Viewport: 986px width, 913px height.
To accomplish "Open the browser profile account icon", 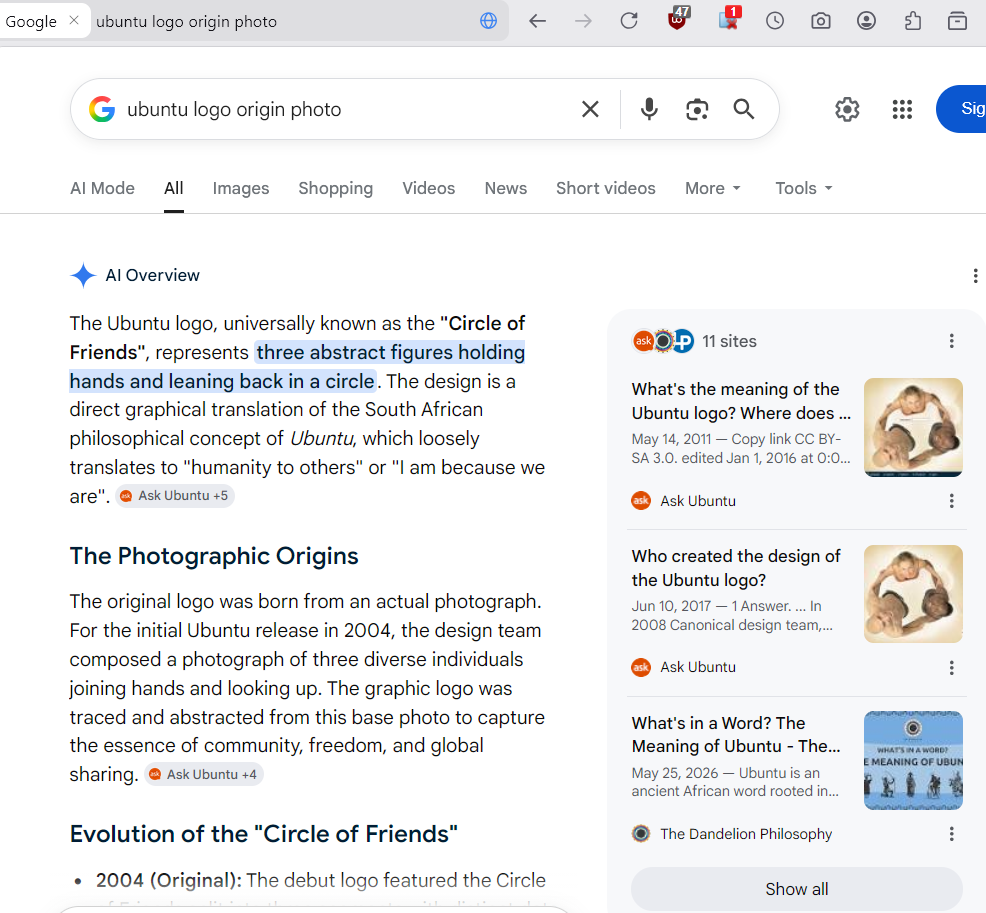I will 867,21.
